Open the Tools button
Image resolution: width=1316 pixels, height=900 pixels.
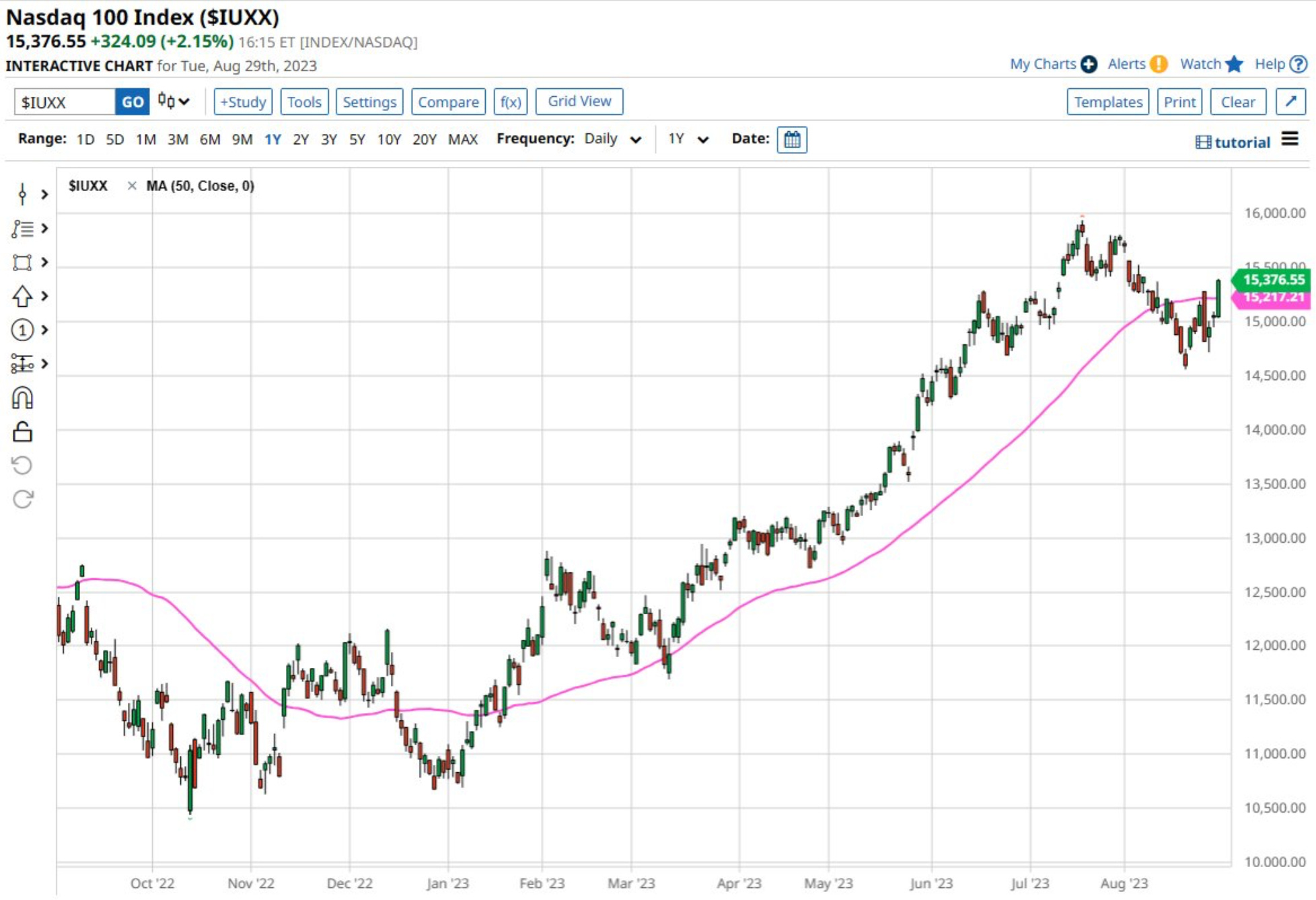304,102
